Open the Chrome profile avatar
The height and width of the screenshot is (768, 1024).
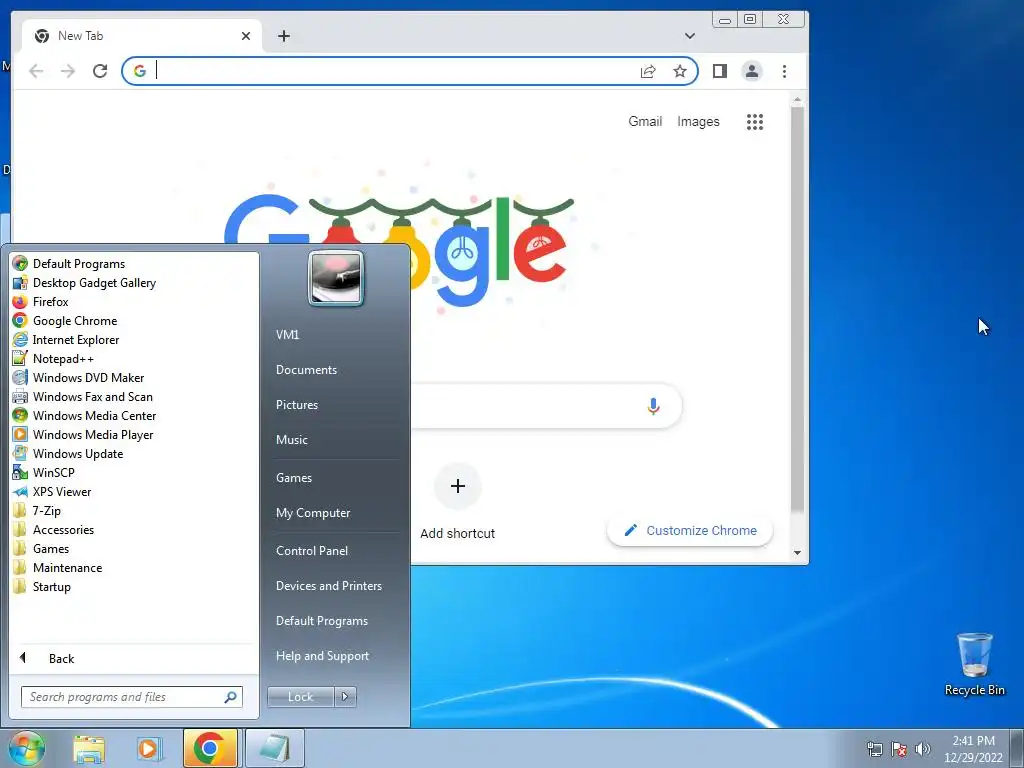click(x=752, y=71)
